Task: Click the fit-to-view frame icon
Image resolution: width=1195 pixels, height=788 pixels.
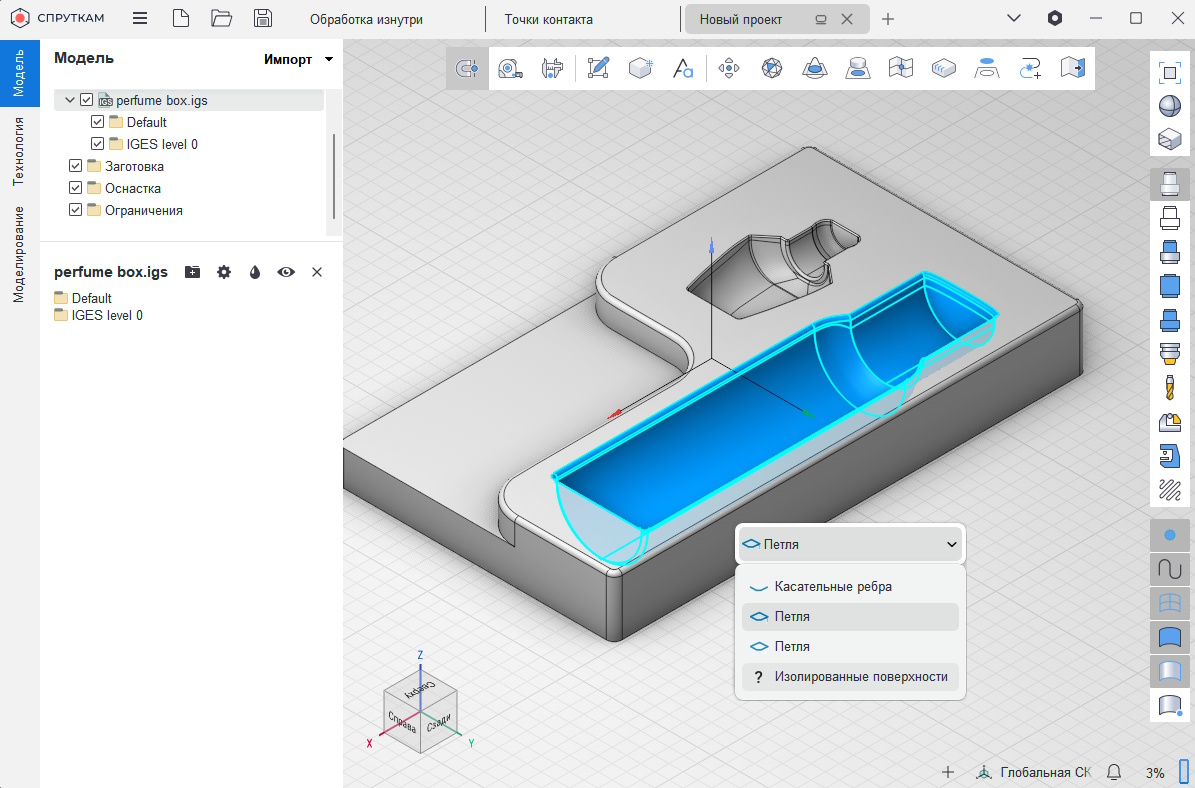Action: (1168, 72)
